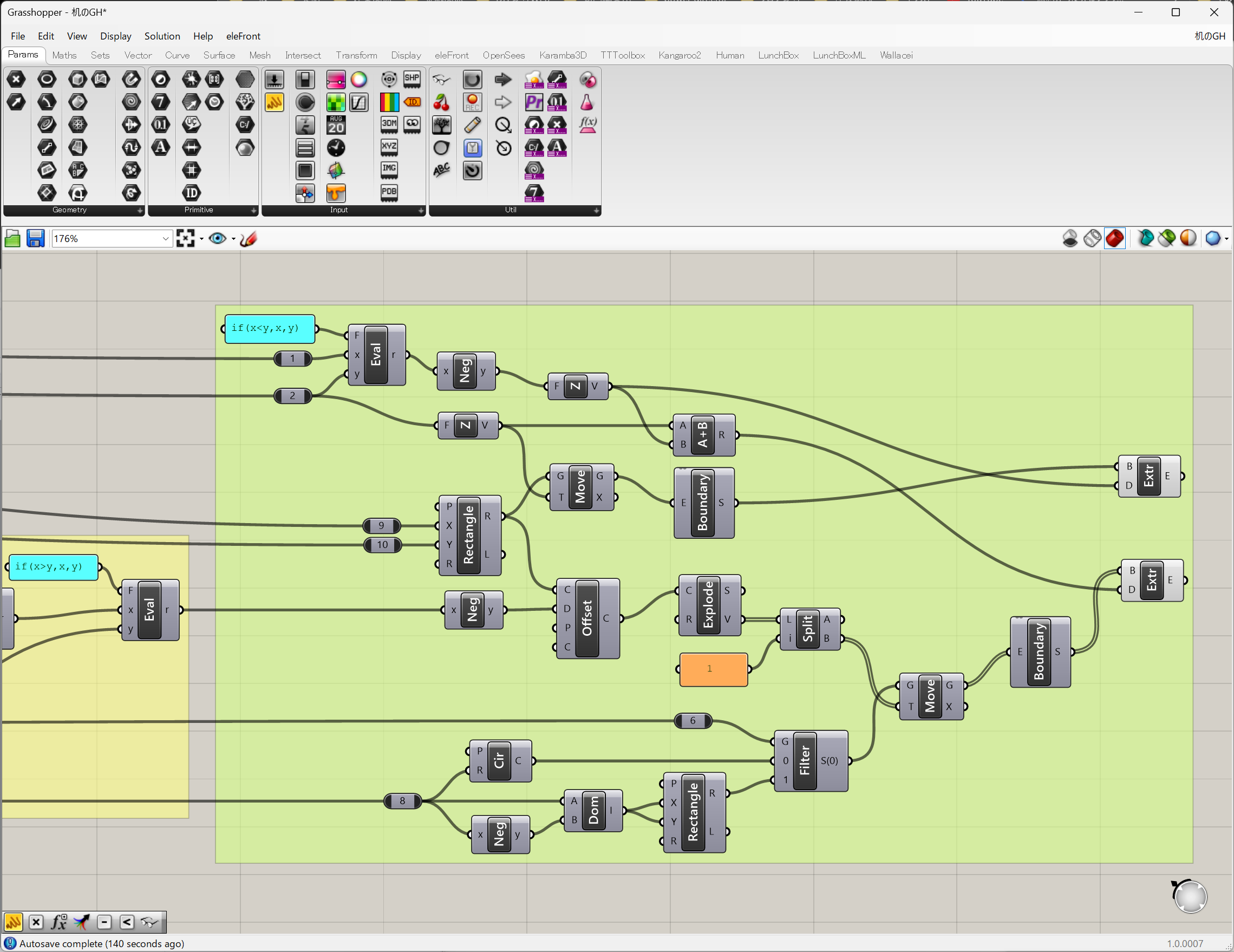Image resolution: width=1234 pixels, height=952 pixels.
Task: Expand the Geometry panel with plus arrow
Action: point(140,210)
